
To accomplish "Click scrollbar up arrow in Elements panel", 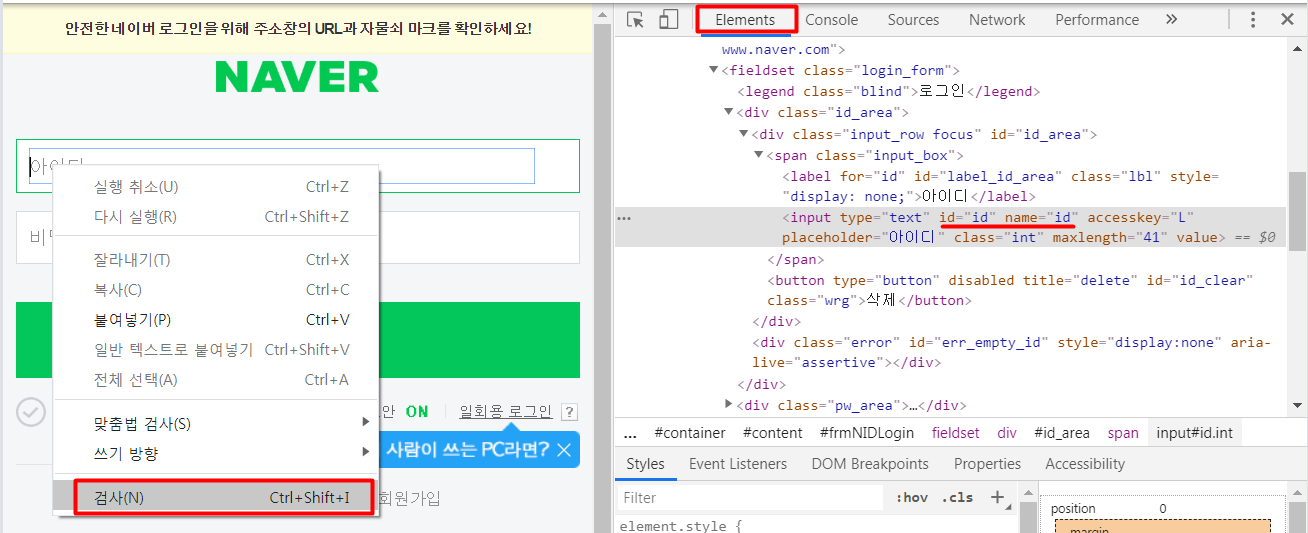I will tap(1297, 48).
